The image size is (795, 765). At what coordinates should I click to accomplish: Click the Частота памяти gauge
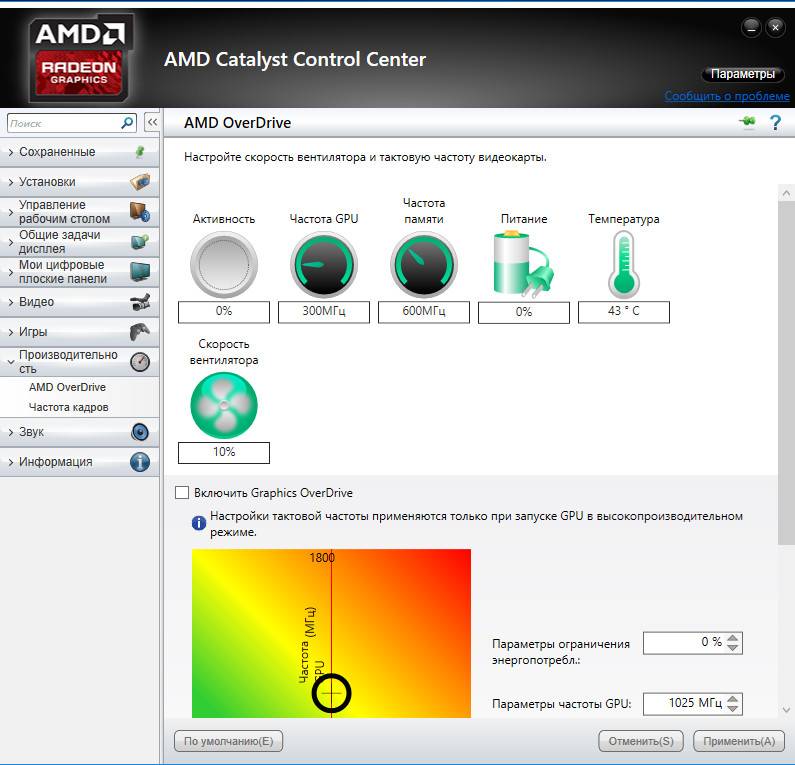(x=424, y=265)
